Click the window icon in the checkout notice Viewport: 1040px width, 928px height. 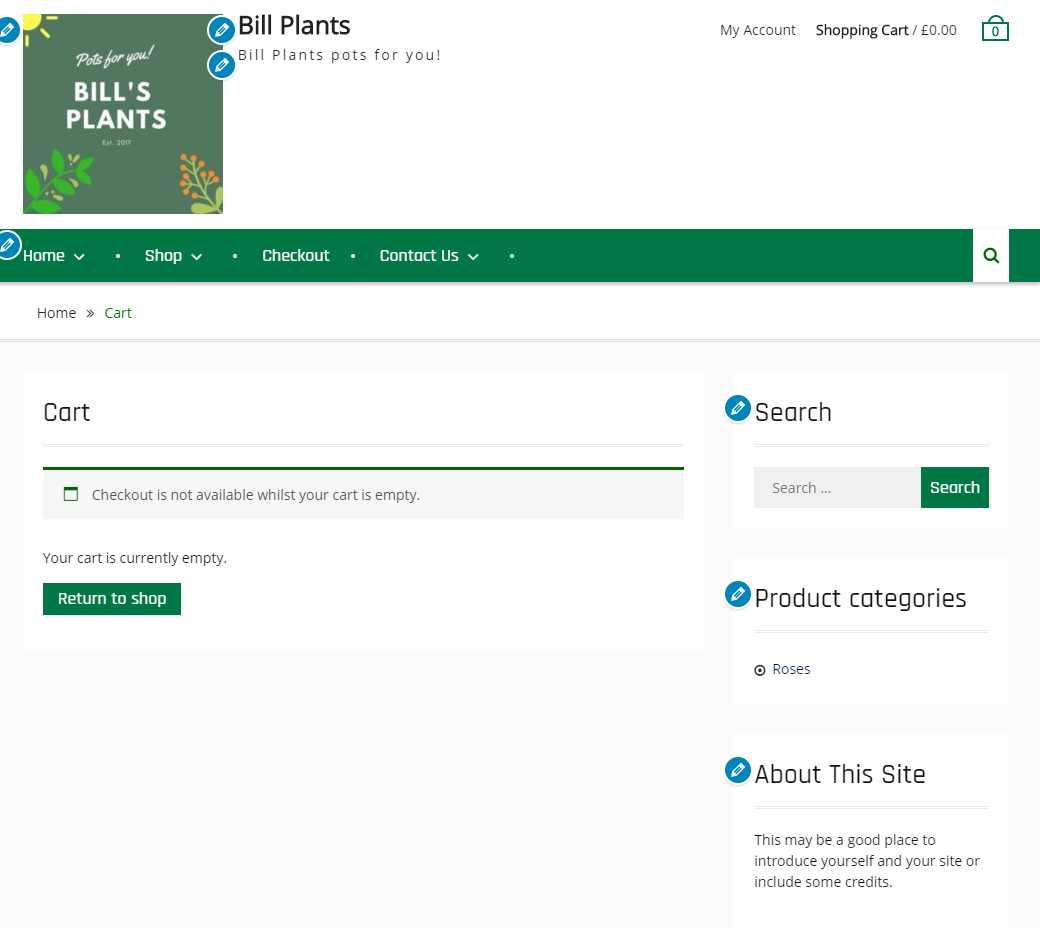(x=71, y=494)
